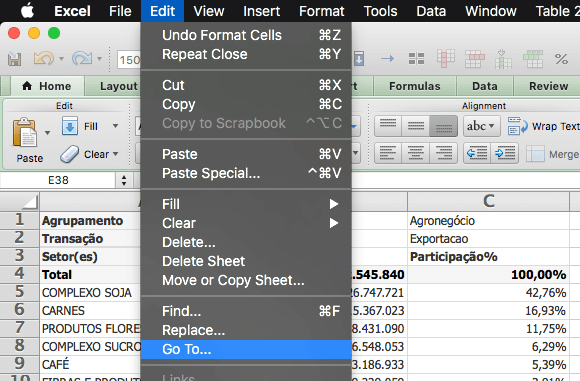Click the Wrap Text button

click(x=543, y=126)
